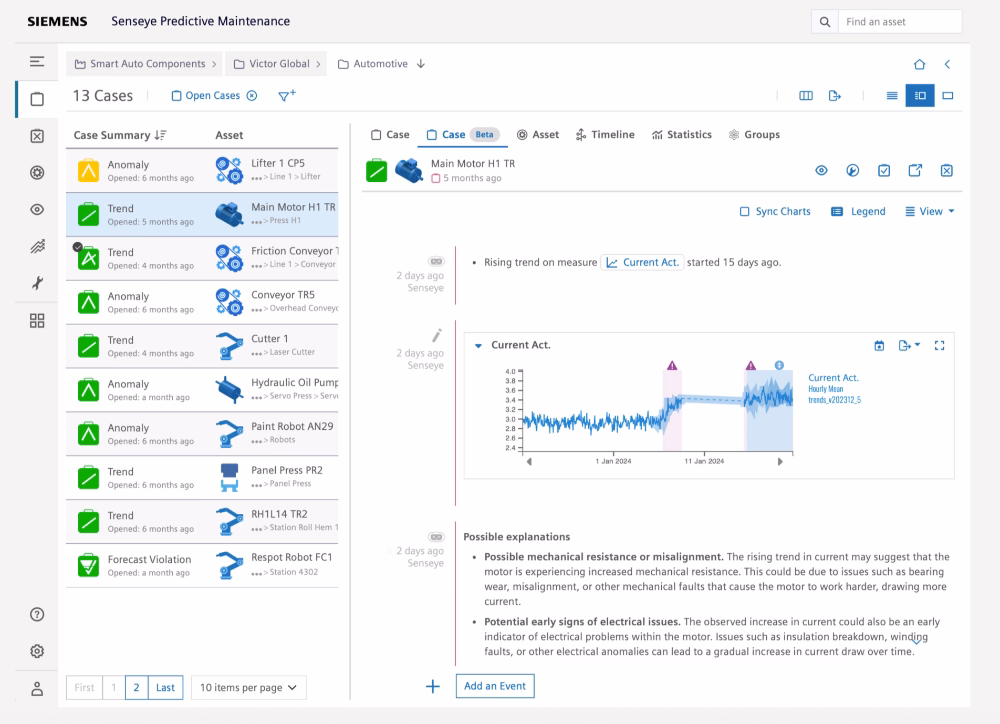
Task: Open Smart Auto Components breadcrumb
Action: (x=144, y=64)
